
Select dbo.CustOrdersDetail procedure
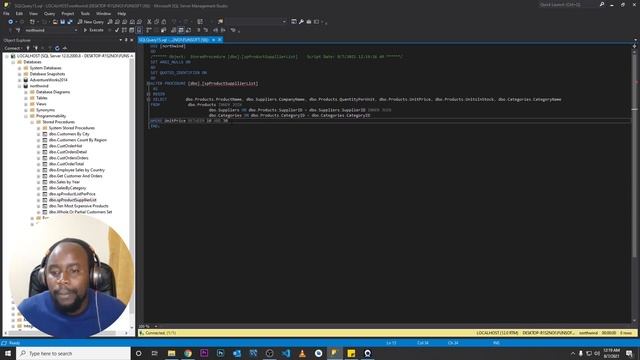[x=68, y=152]
